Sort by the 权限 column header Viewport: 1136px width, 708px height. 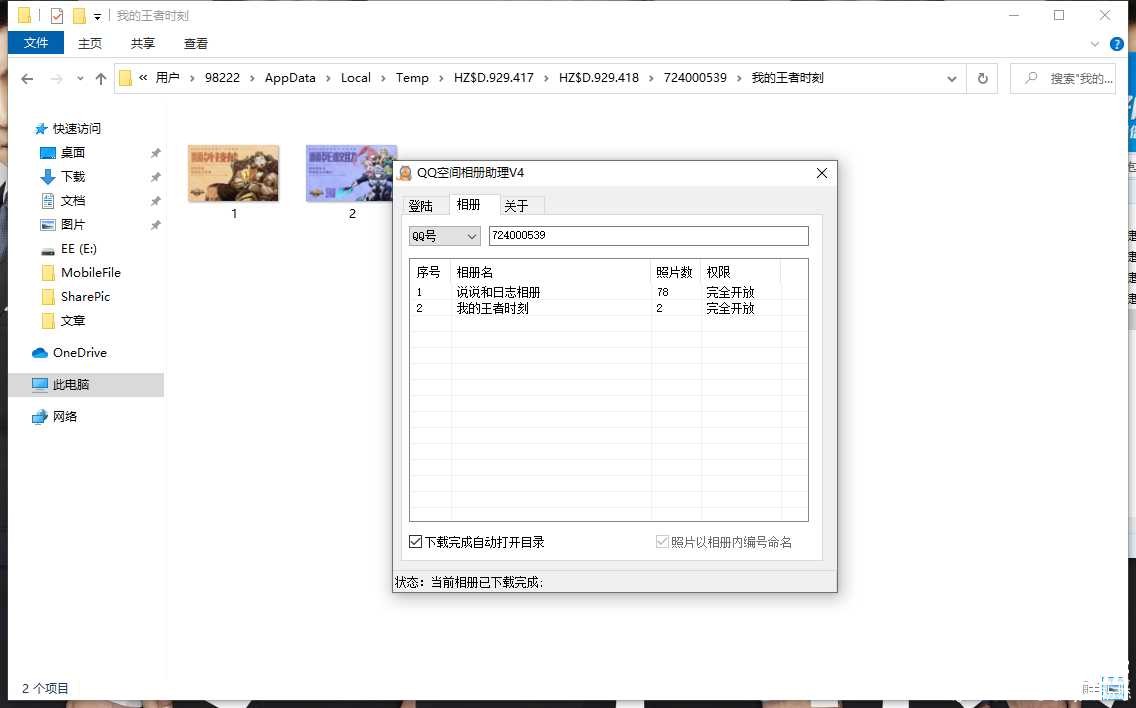click(x=740, y=272)
